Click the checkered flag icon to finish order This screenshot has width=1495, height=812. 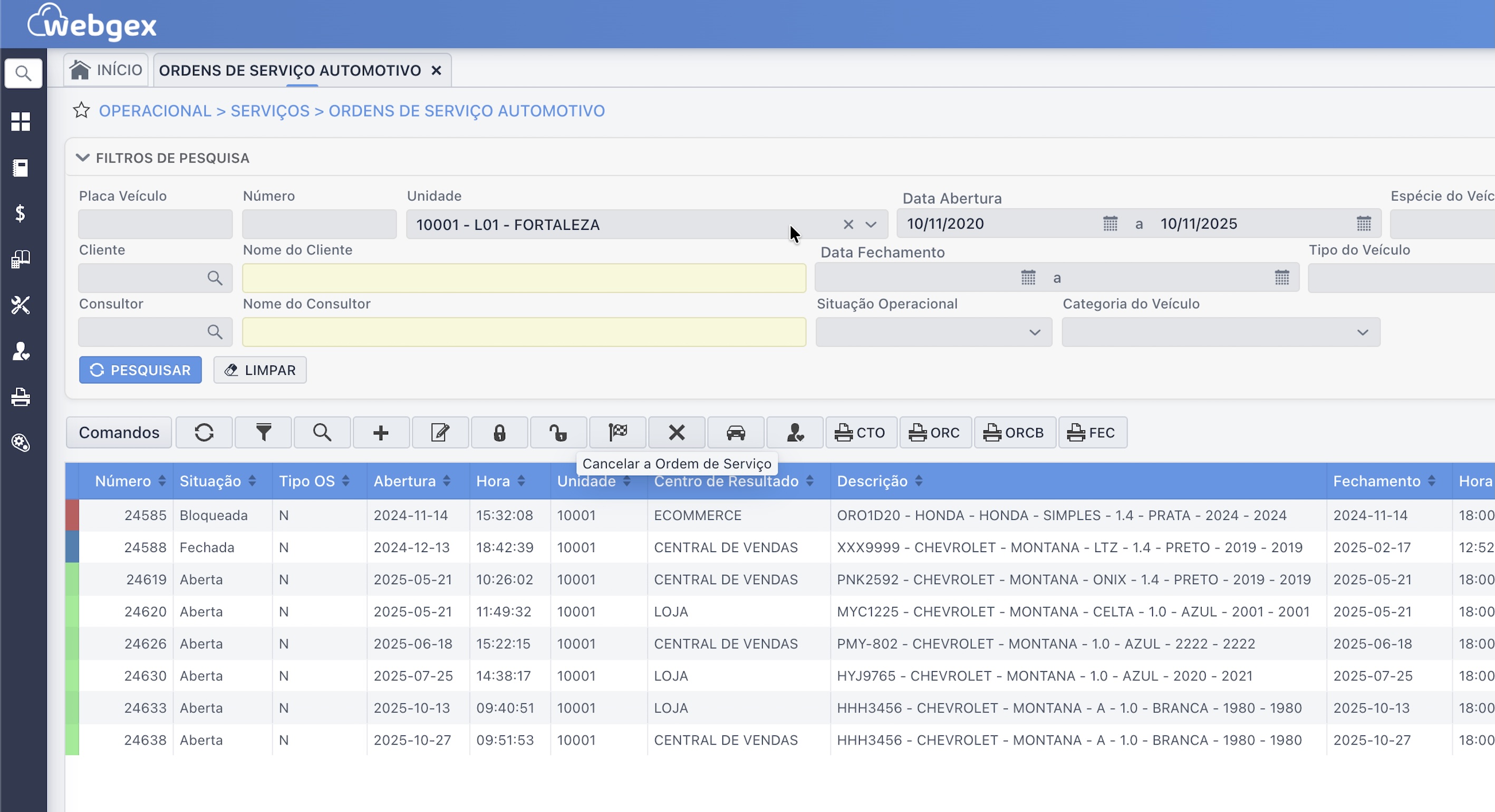click(x=618, y=432)
